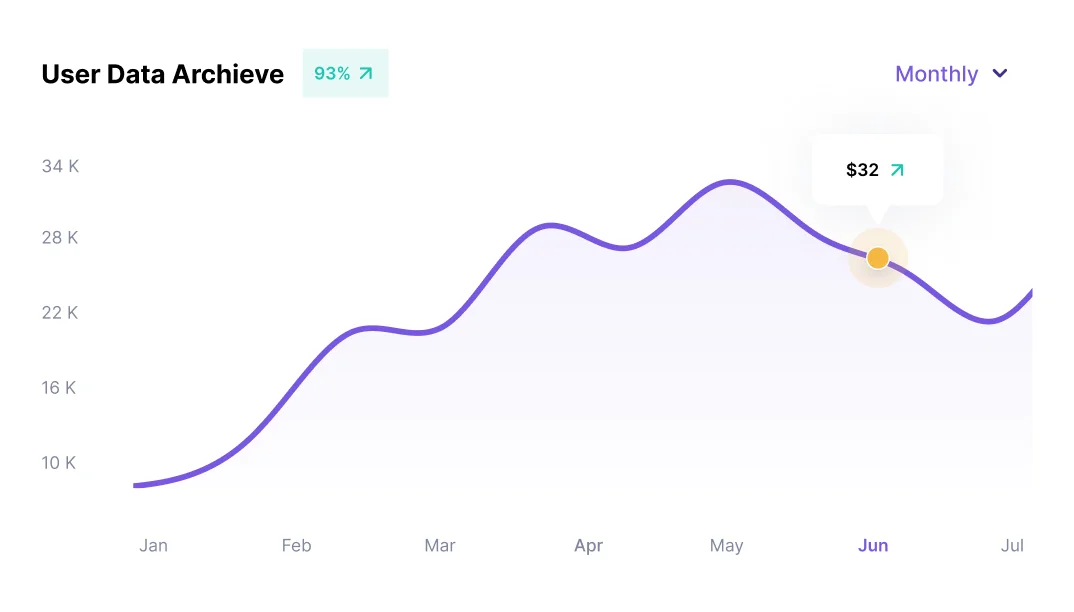Click the 16 K axis label
The width and height of the screenshot is (1074, 612).
click(59, 388)
